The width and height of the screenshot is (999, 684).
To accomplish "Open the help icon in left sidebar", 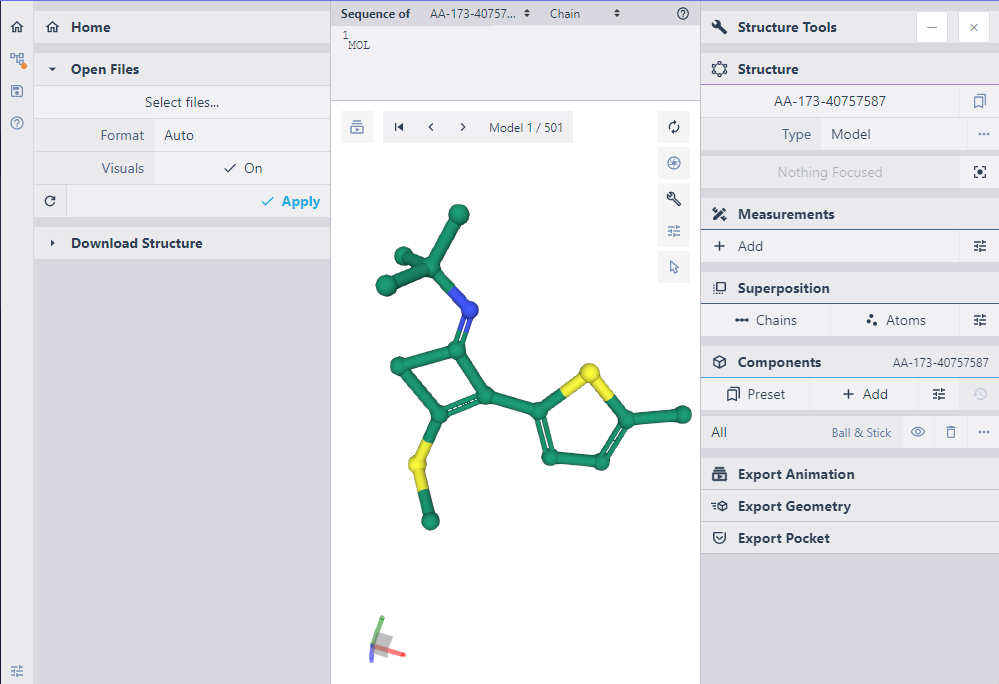I will 17,123.
